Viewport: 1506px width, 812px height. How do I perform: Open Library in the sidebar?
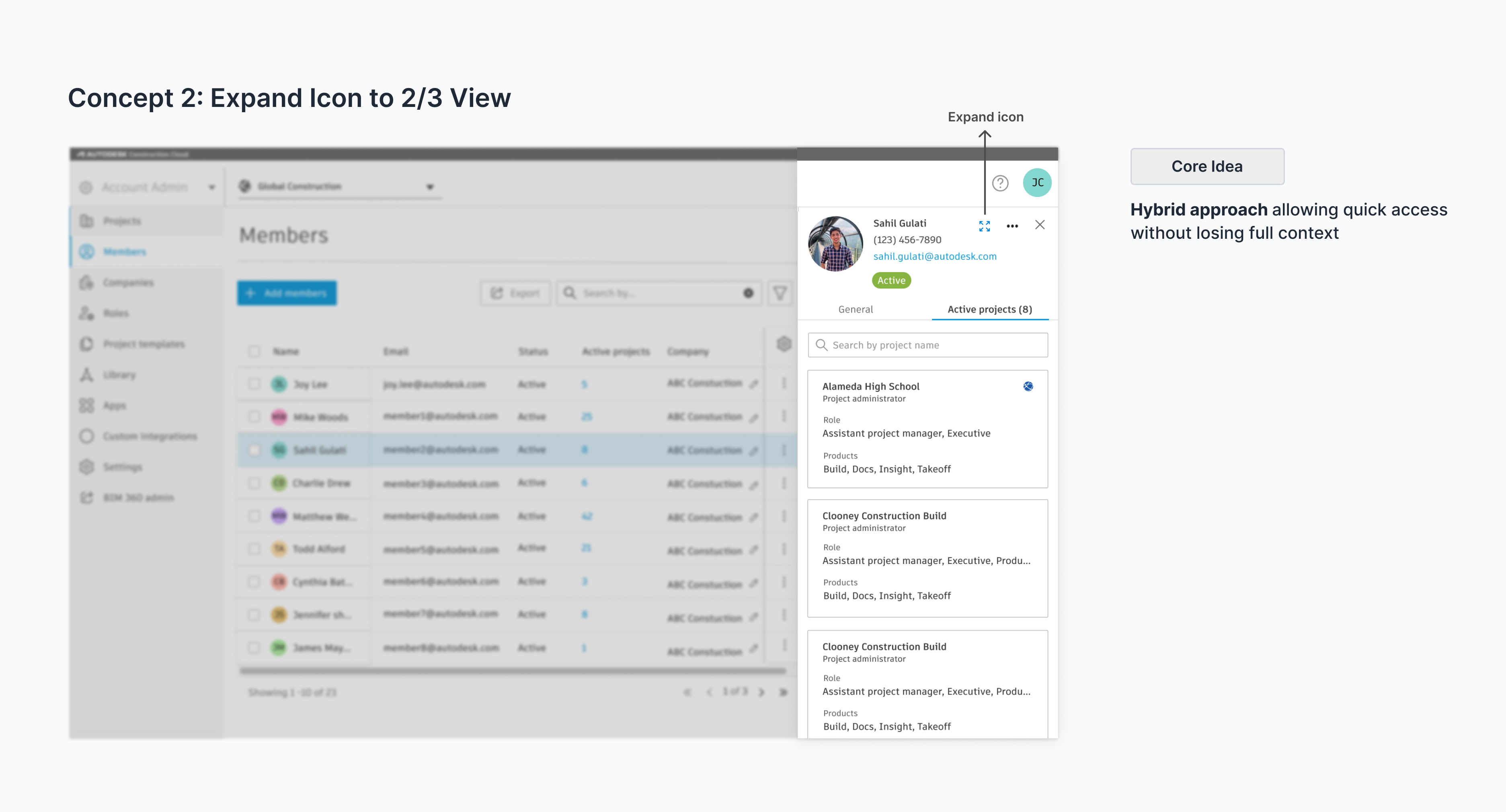point(147,375)
